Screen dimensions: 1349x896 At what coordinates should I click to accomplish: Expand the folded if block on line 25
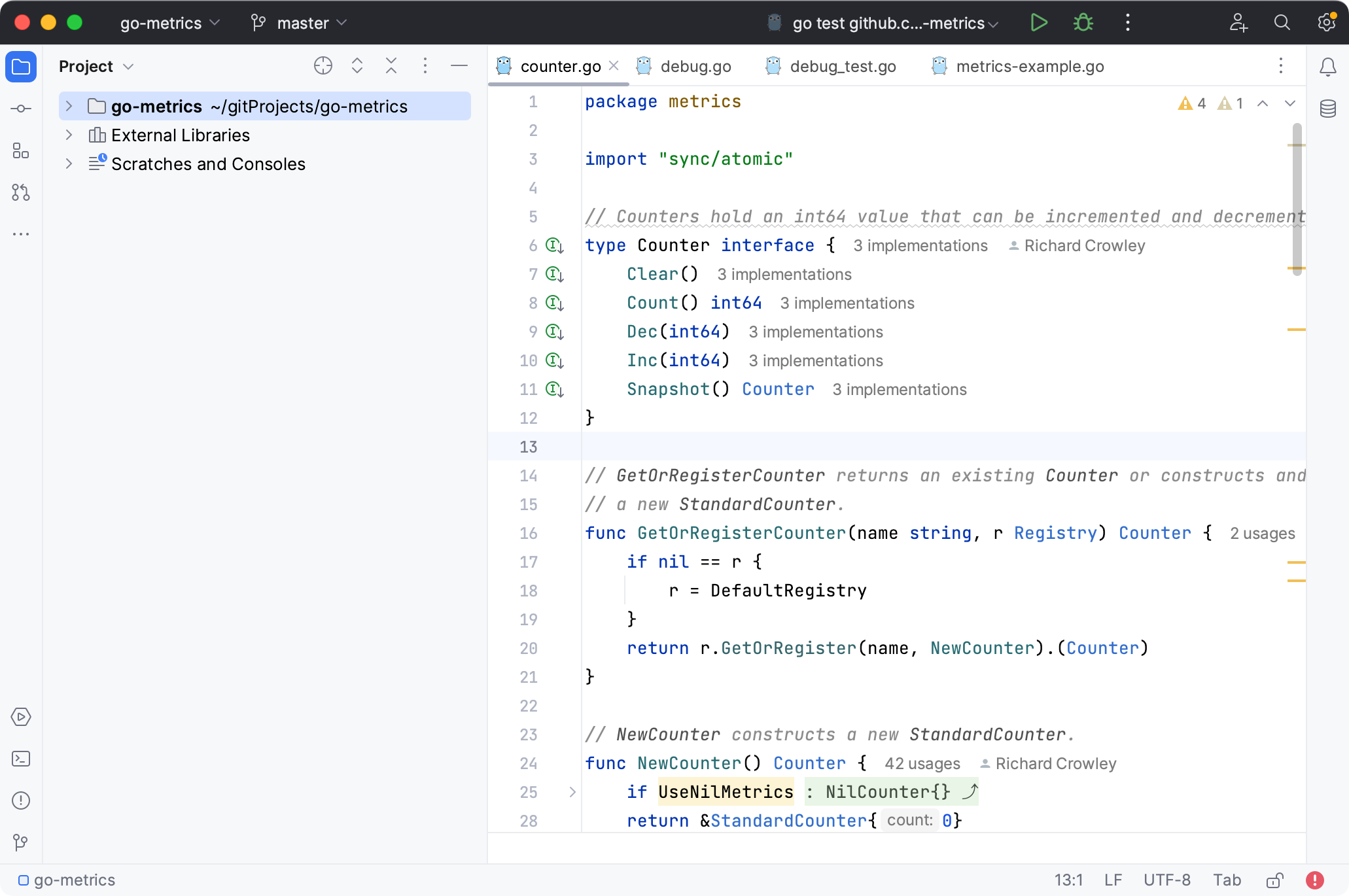tap(572, 792)
